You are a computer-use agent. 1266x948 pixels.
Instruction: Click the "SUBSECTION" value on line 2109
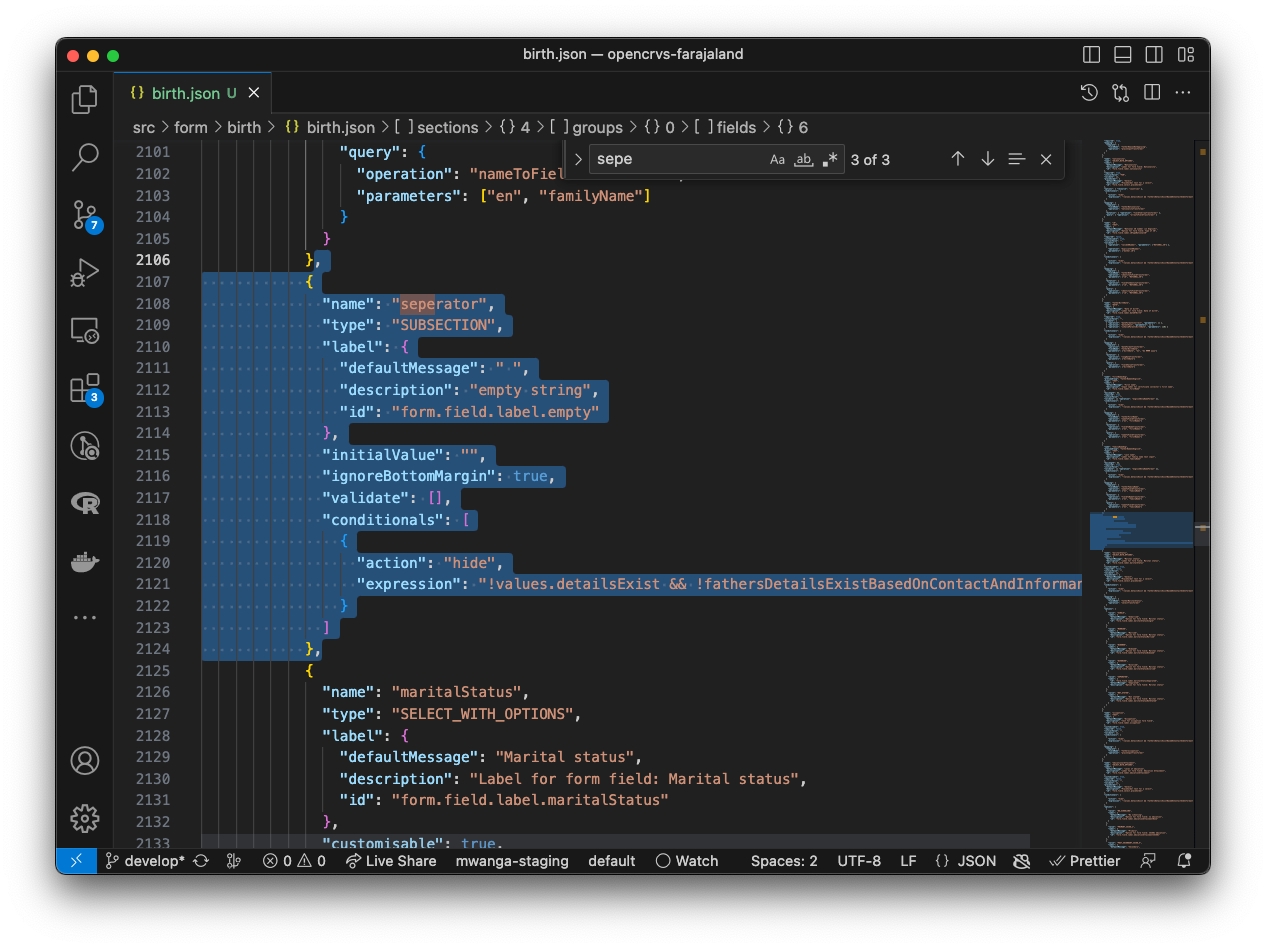pyautogui.click(x=446, y=325)
